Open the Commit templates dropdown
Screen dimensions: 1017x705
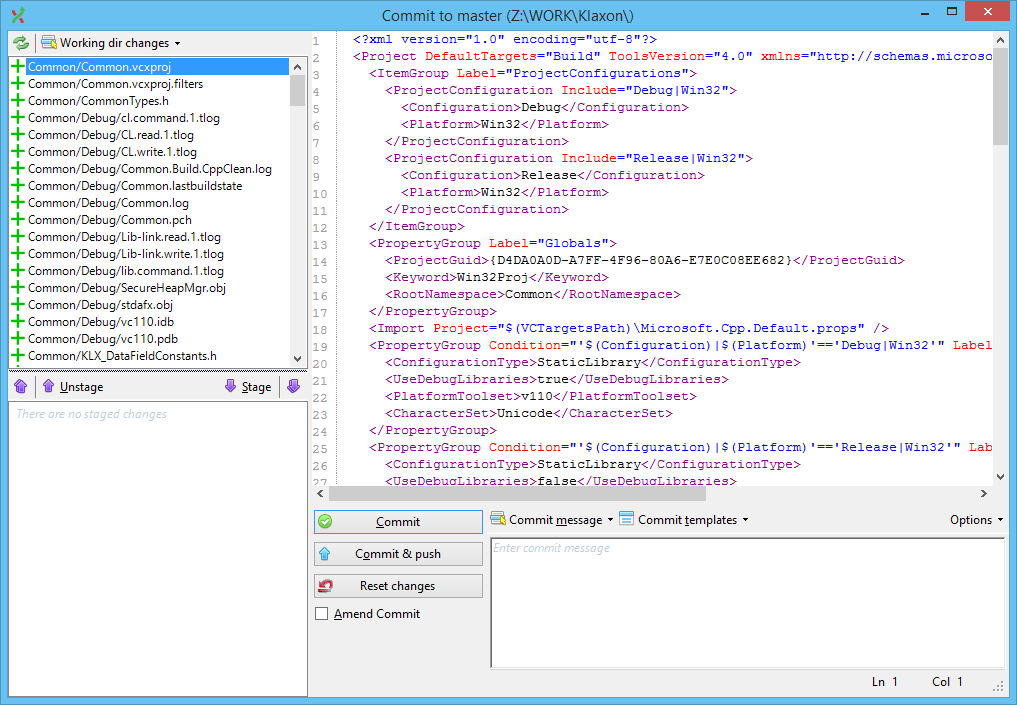pyautogui.click(x=684, y=520)
